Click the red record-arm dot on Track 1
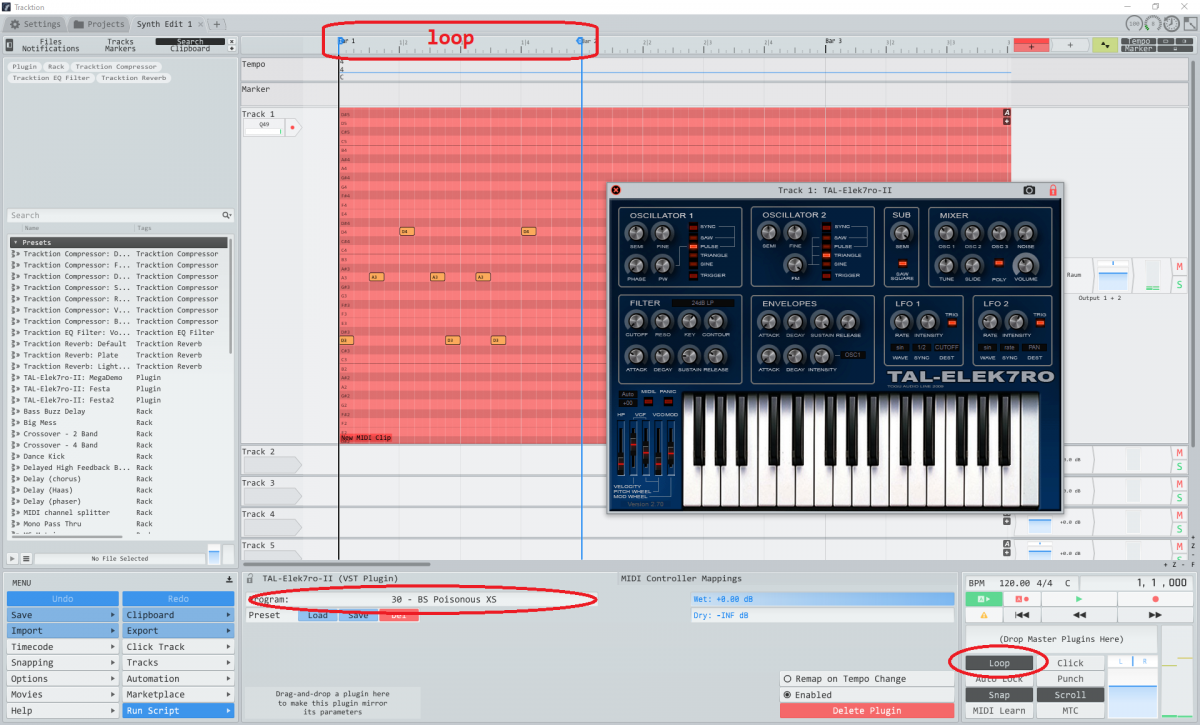 pyautogui.click(x=293, y=128)
